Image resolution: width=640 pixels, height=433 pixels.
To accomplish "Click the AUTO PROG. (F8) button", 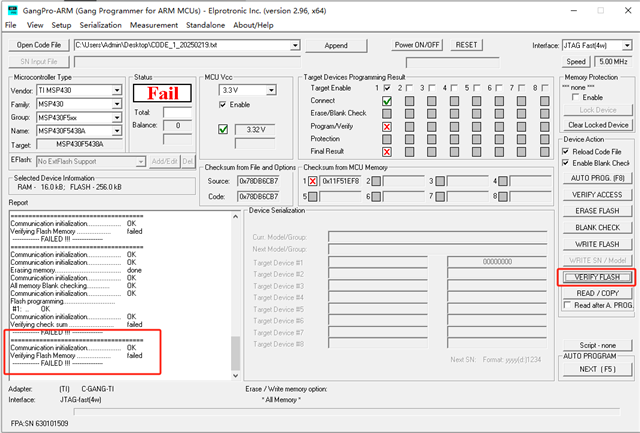I will pyautogui.click(x=598, y=178).
